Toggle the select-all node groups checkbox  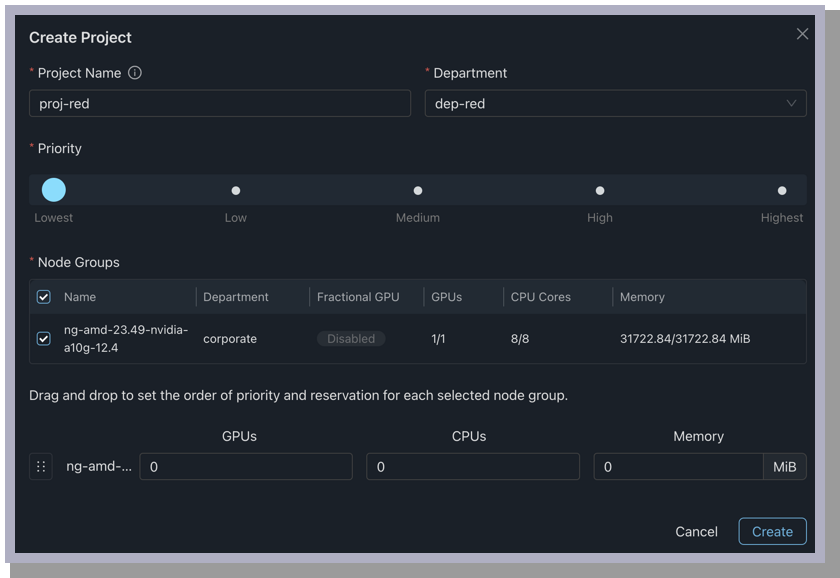click(44, 297)
